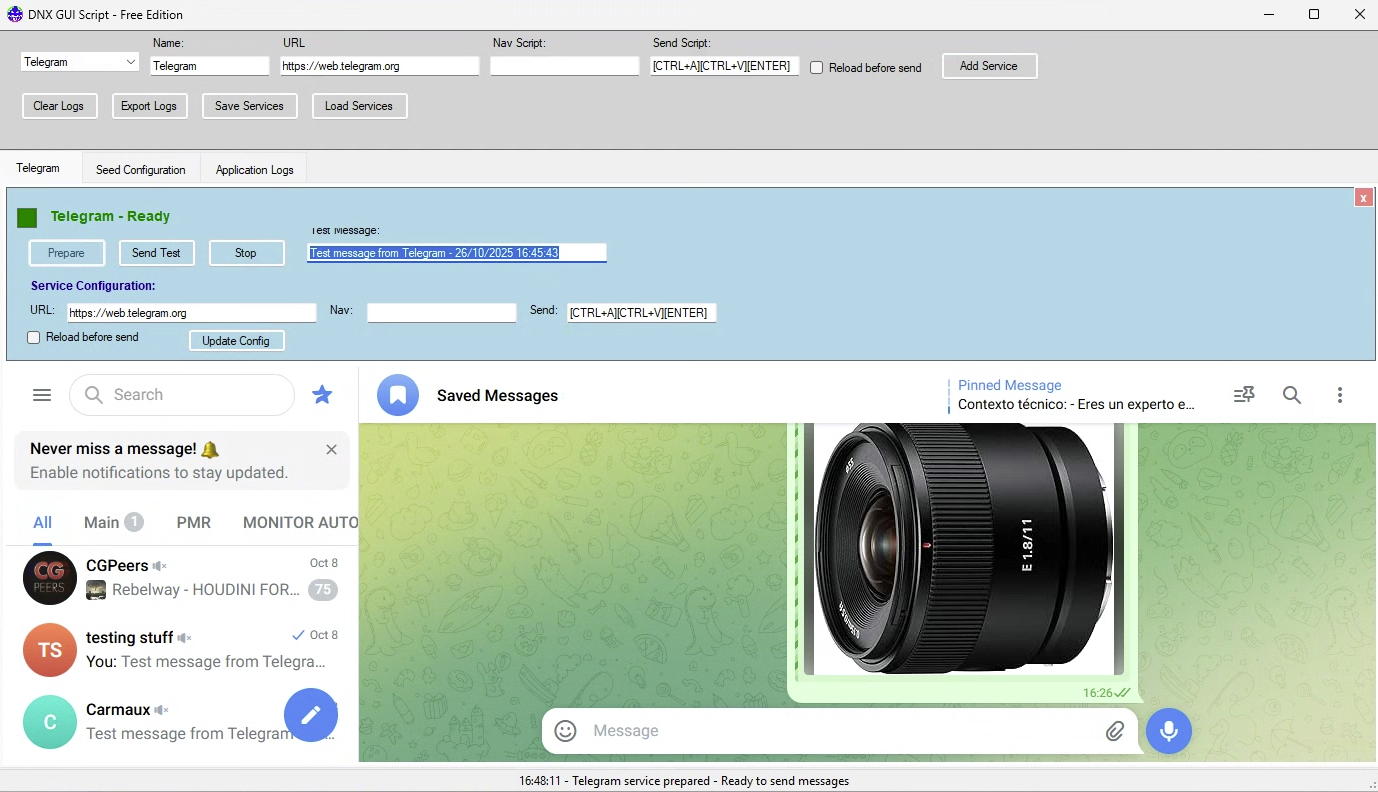Open the Carmaux chat row
The image size is (1378, 792).
182,722
